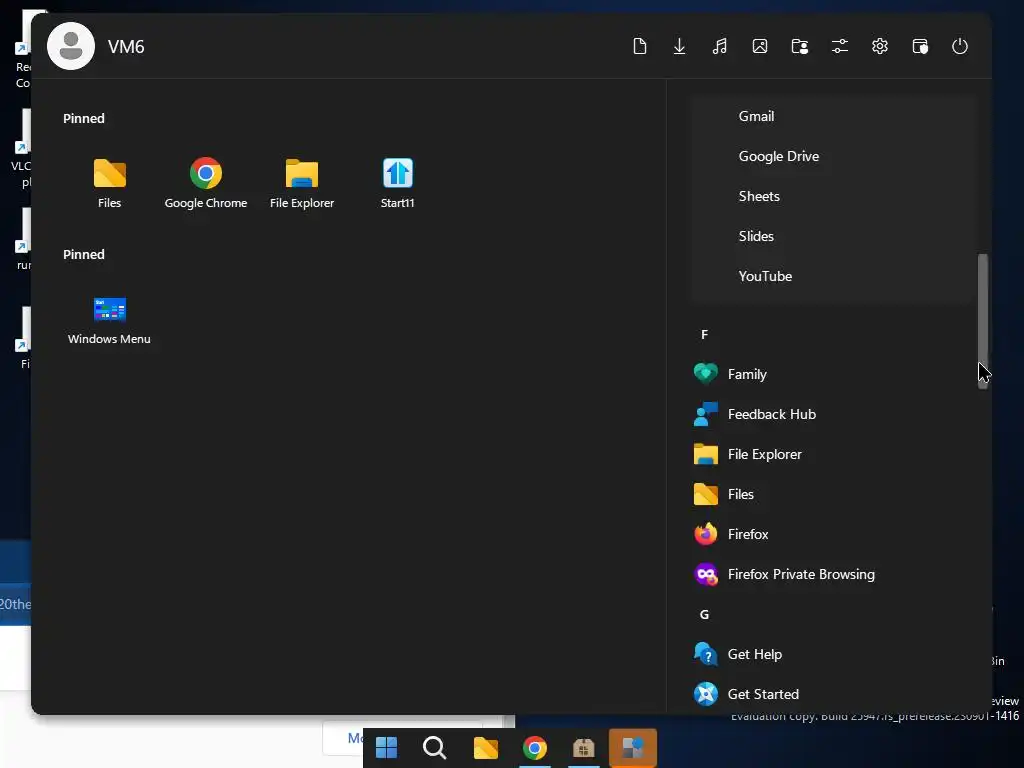Open pinned Windows Menu tile
Image resolution: width=1024 pixels, height=768 pixels.
[x=109, y=320]
